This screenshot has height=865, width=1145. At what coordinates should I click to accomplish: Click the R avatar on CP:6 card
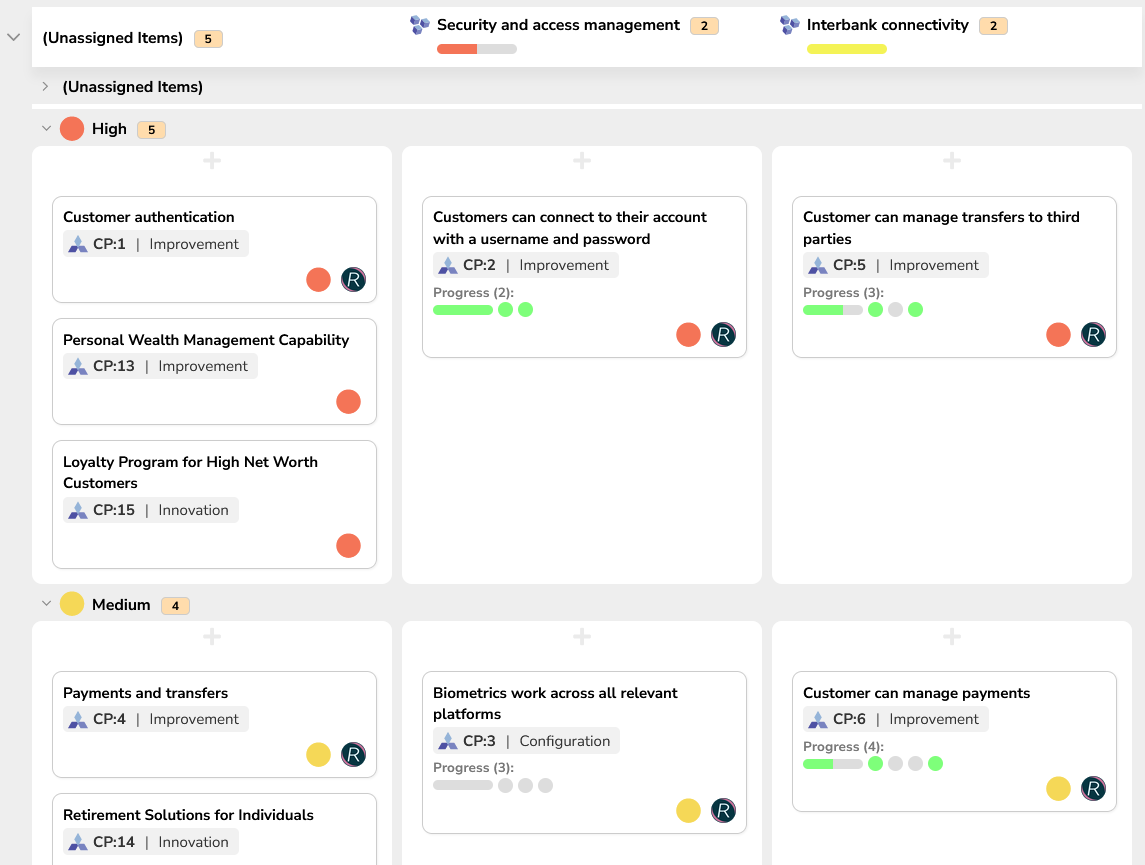pos(1093,789)
